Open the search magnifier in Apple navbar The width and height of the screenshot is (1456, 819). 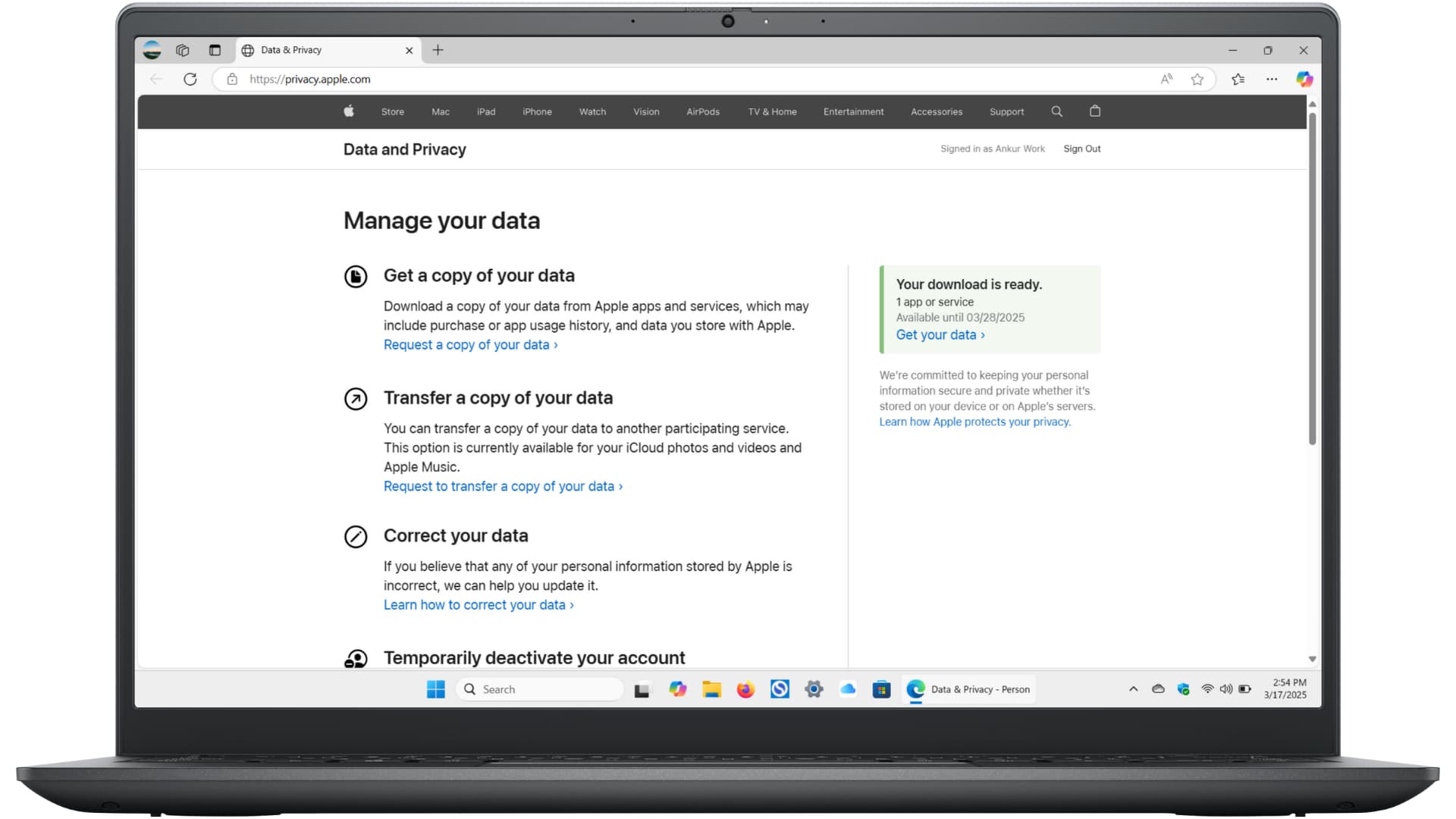pyautogui.click(x=1056, y=111)
